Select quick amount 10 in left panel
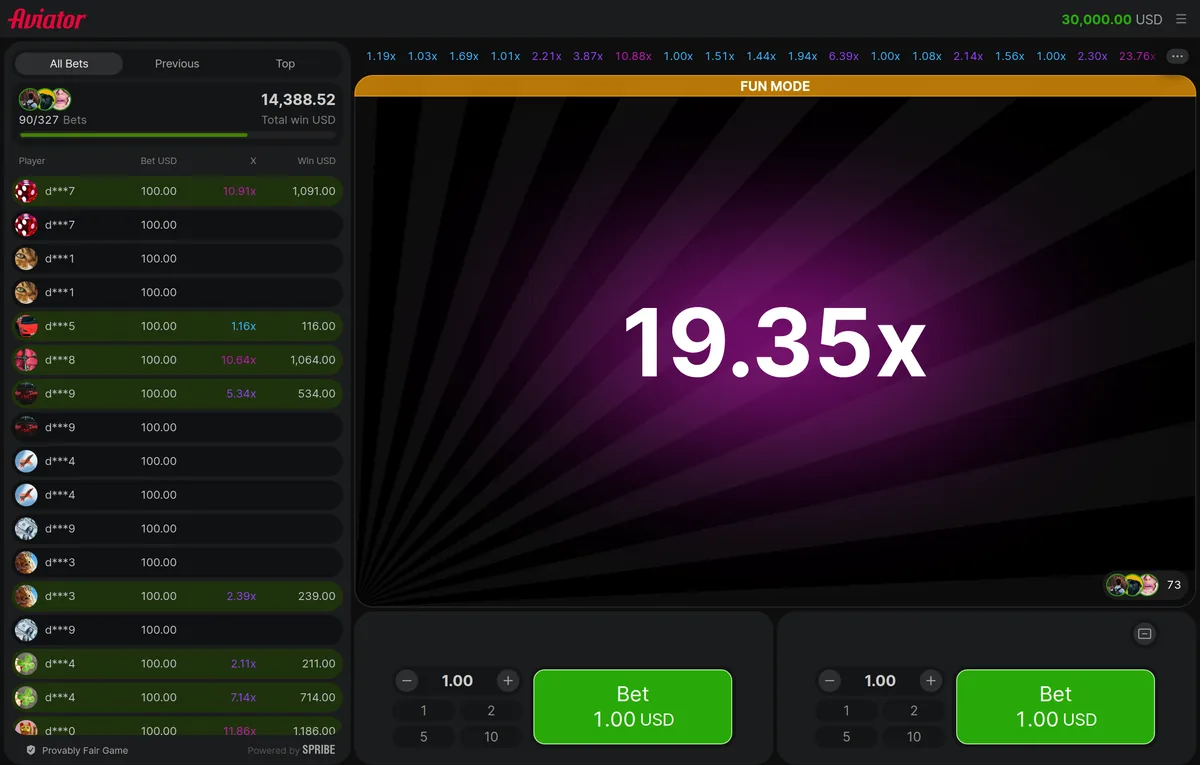The image size is (1200, 765). [491, 737]
